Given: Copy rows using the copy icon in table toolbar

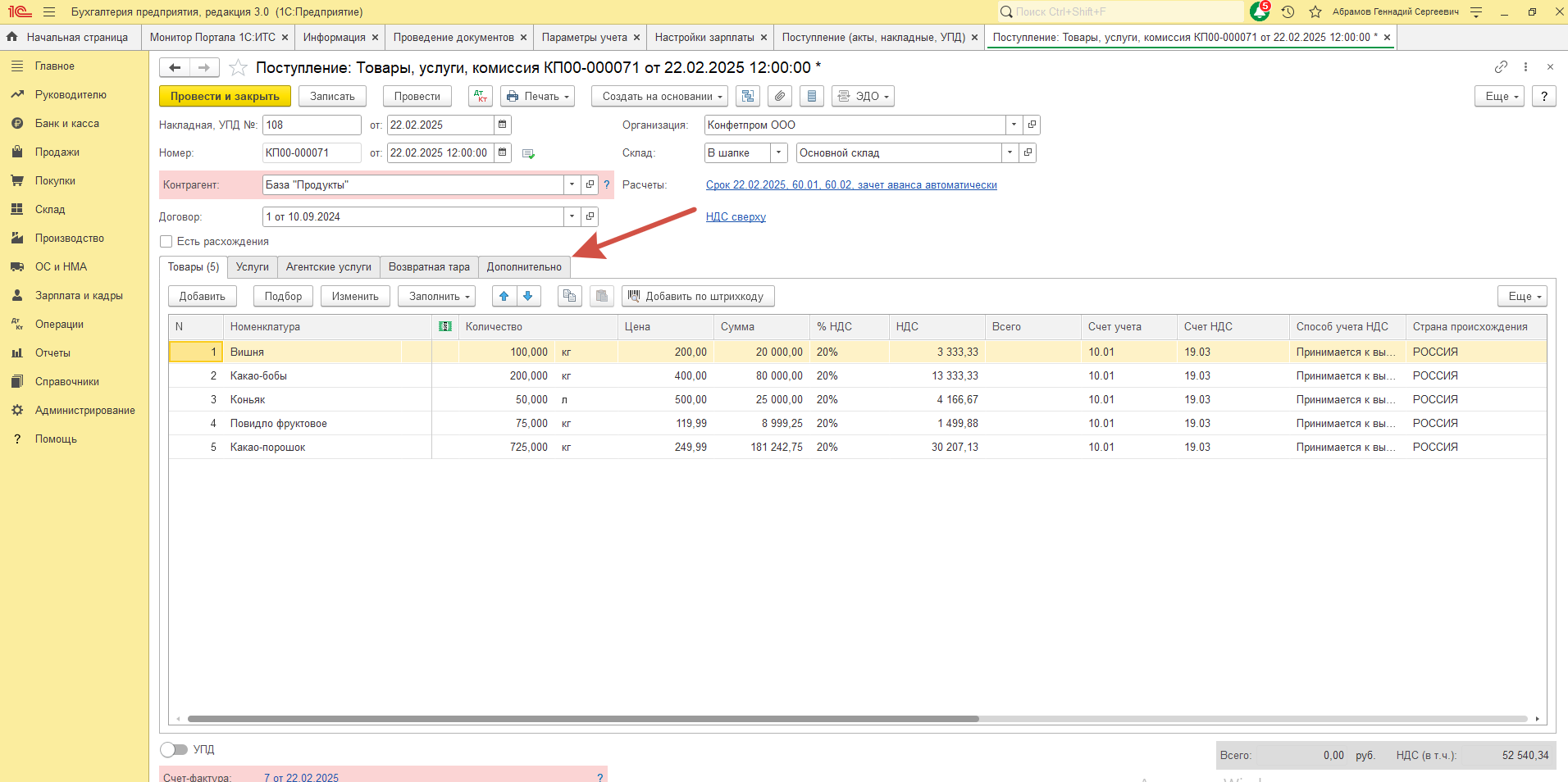Looking at the screenshot, I should pos(569,296).
